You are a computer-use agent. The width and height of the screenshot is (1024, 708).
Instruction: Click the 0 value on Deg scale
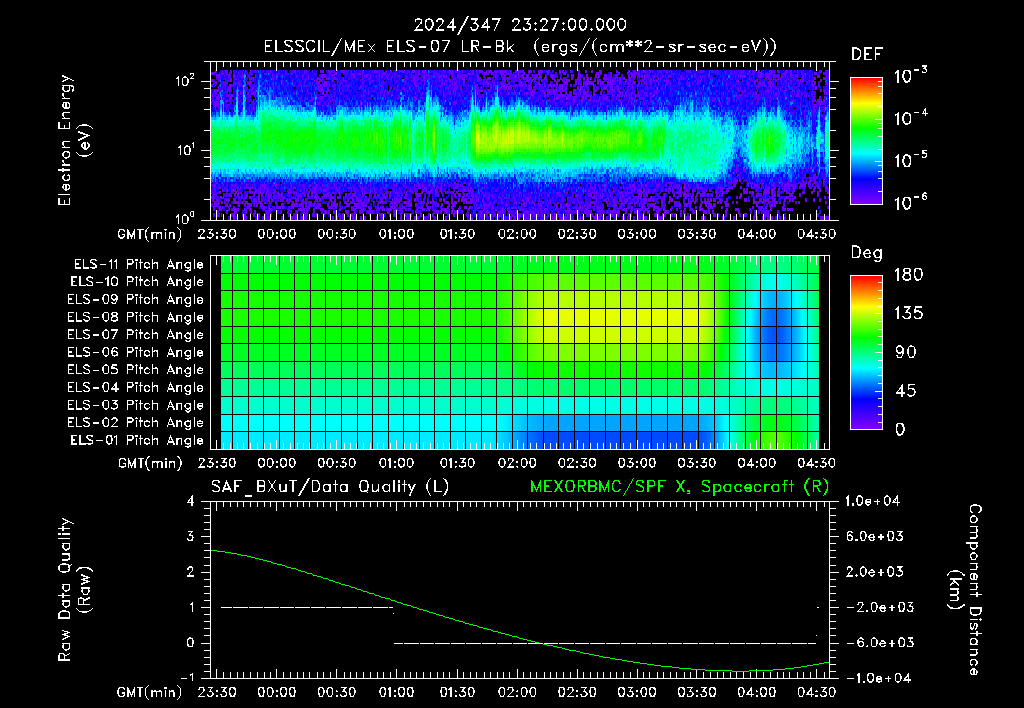point(900,430)
